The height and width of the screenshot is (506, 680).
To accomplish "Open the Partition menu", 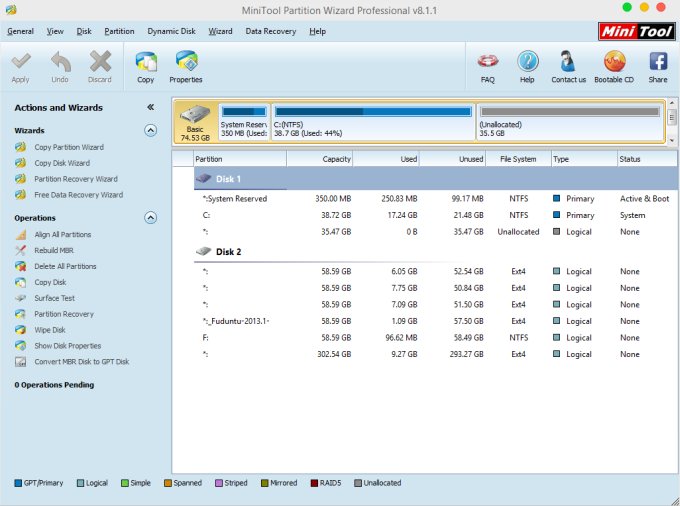I will point(119,31).
